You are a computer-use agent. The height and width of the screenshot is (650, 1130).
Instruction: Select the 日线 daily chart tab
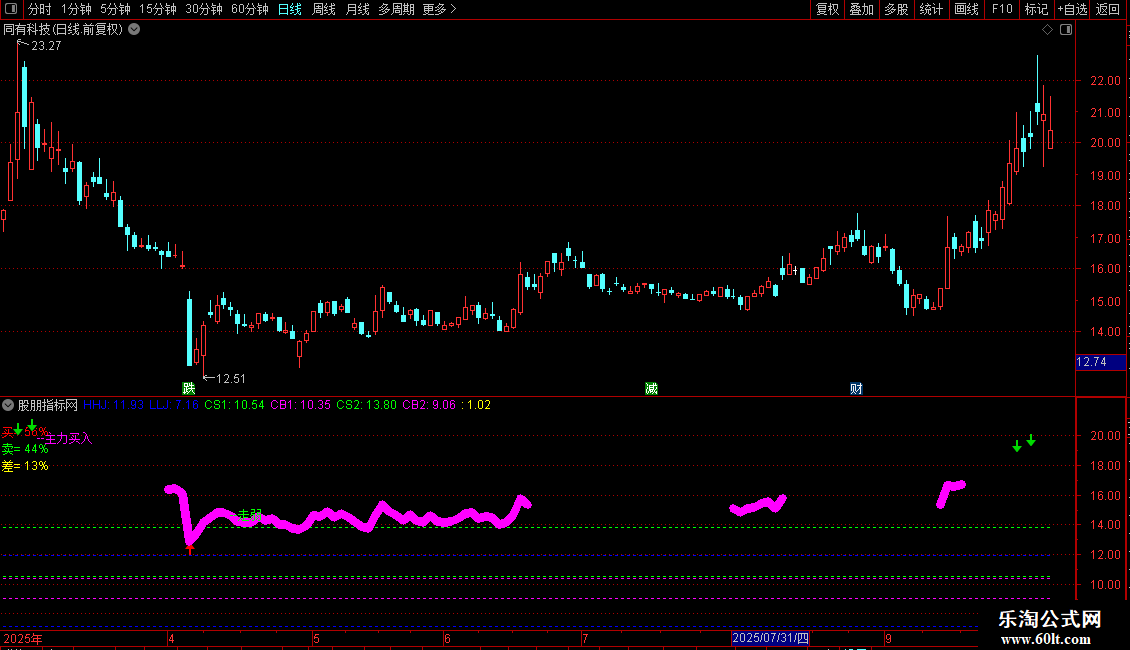(290, 9)
